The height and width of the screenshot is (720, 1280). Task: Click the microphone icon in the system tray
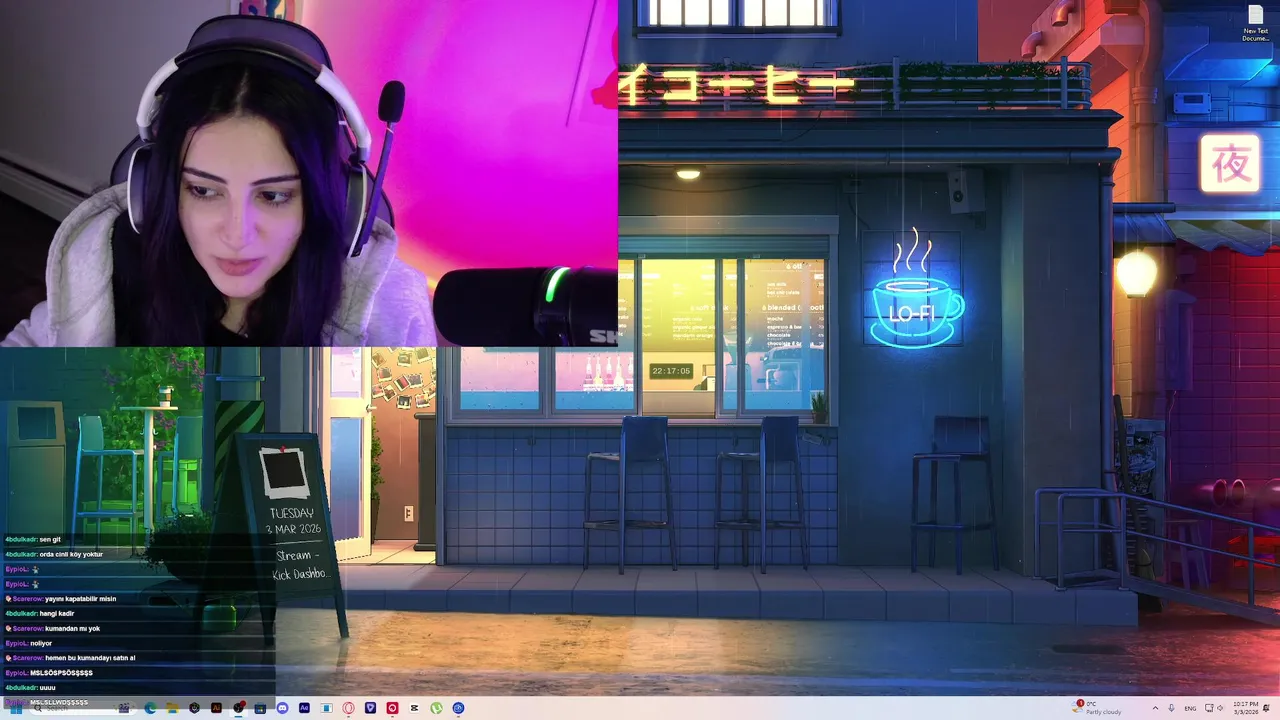1171,708
